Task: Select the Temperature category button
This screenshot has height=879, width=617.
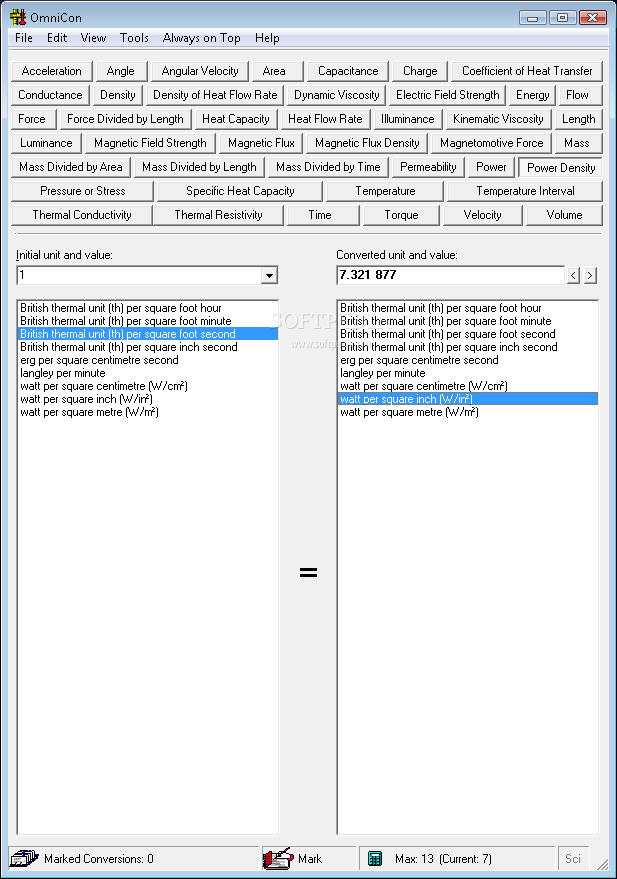Action: pos(385,192)
